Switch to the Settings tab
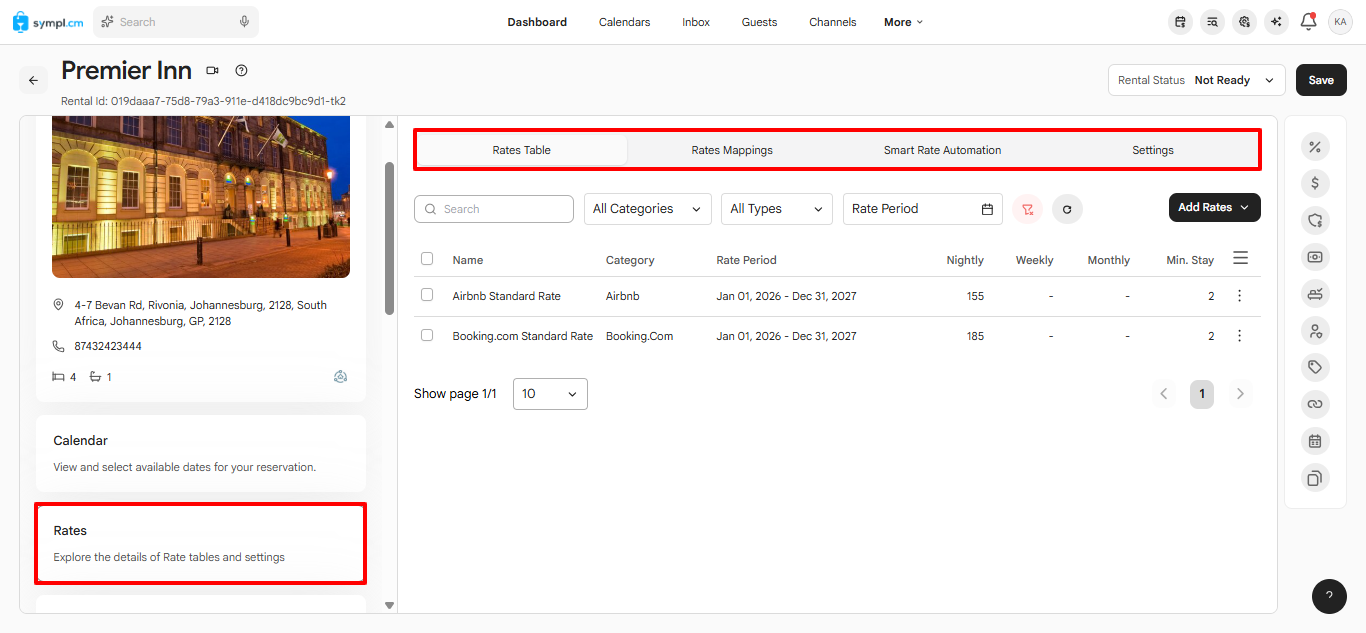 [1153, 150]
